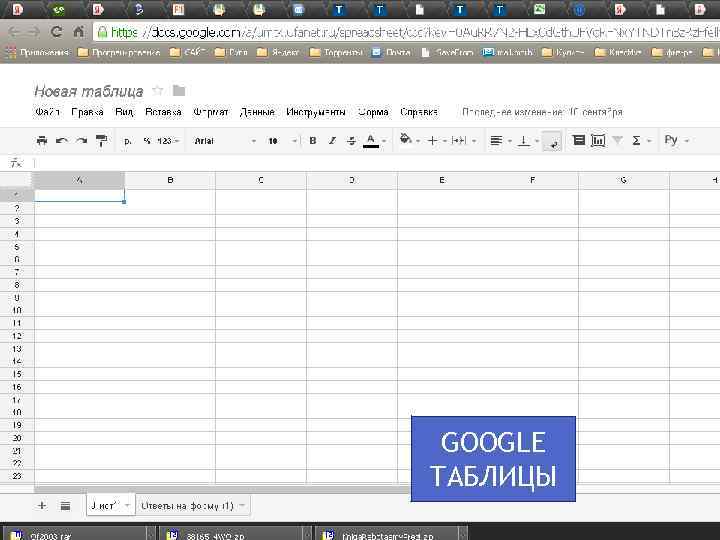
Task: Open the all-sheets list icon
Action: (x=65, y=506)
